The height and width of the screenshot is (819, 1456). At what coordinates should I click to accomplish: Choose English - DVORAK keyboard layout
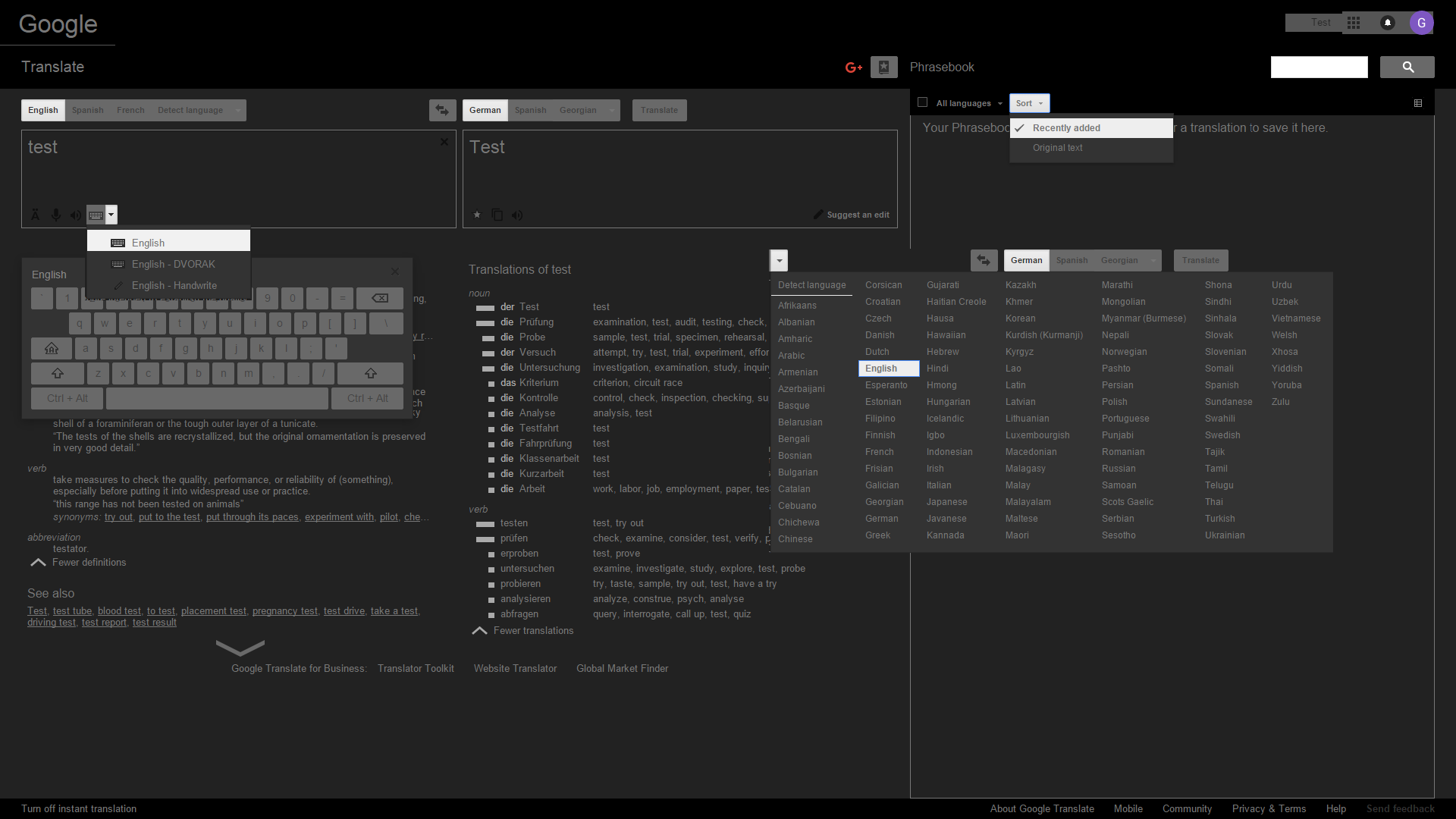(x=173, y=265)
